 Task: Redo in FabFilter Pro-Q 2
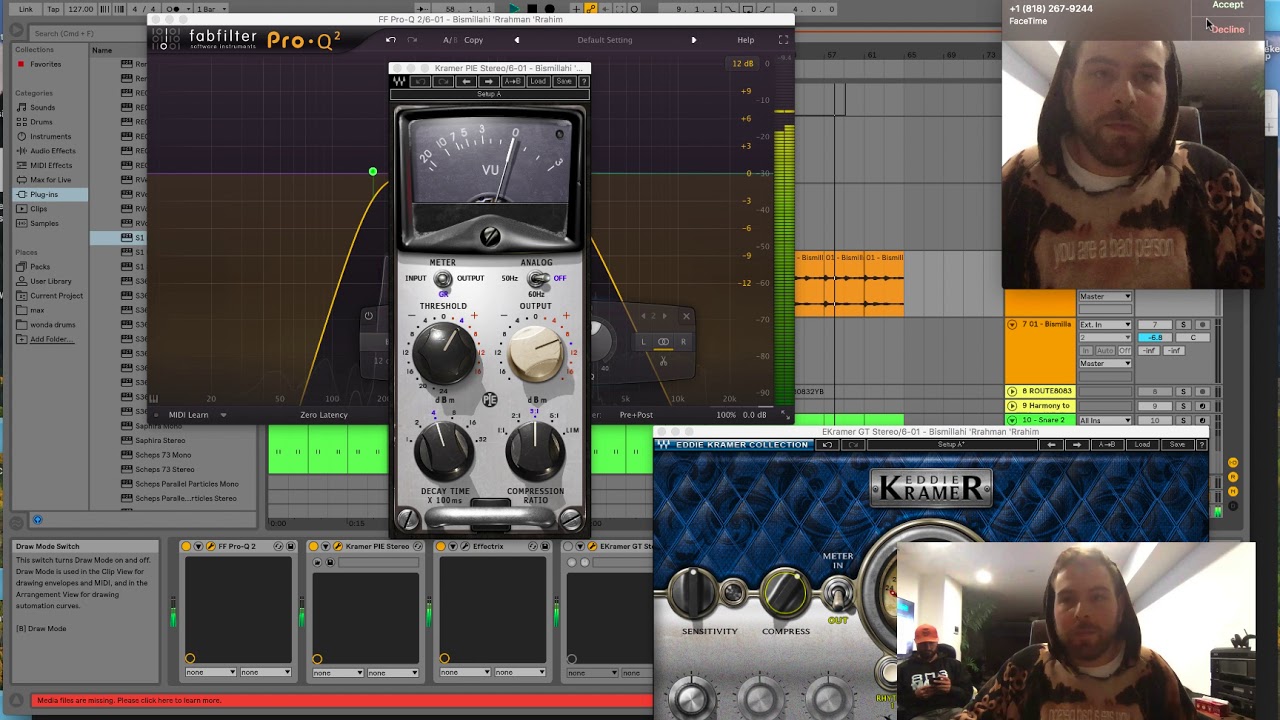[414, 40]
